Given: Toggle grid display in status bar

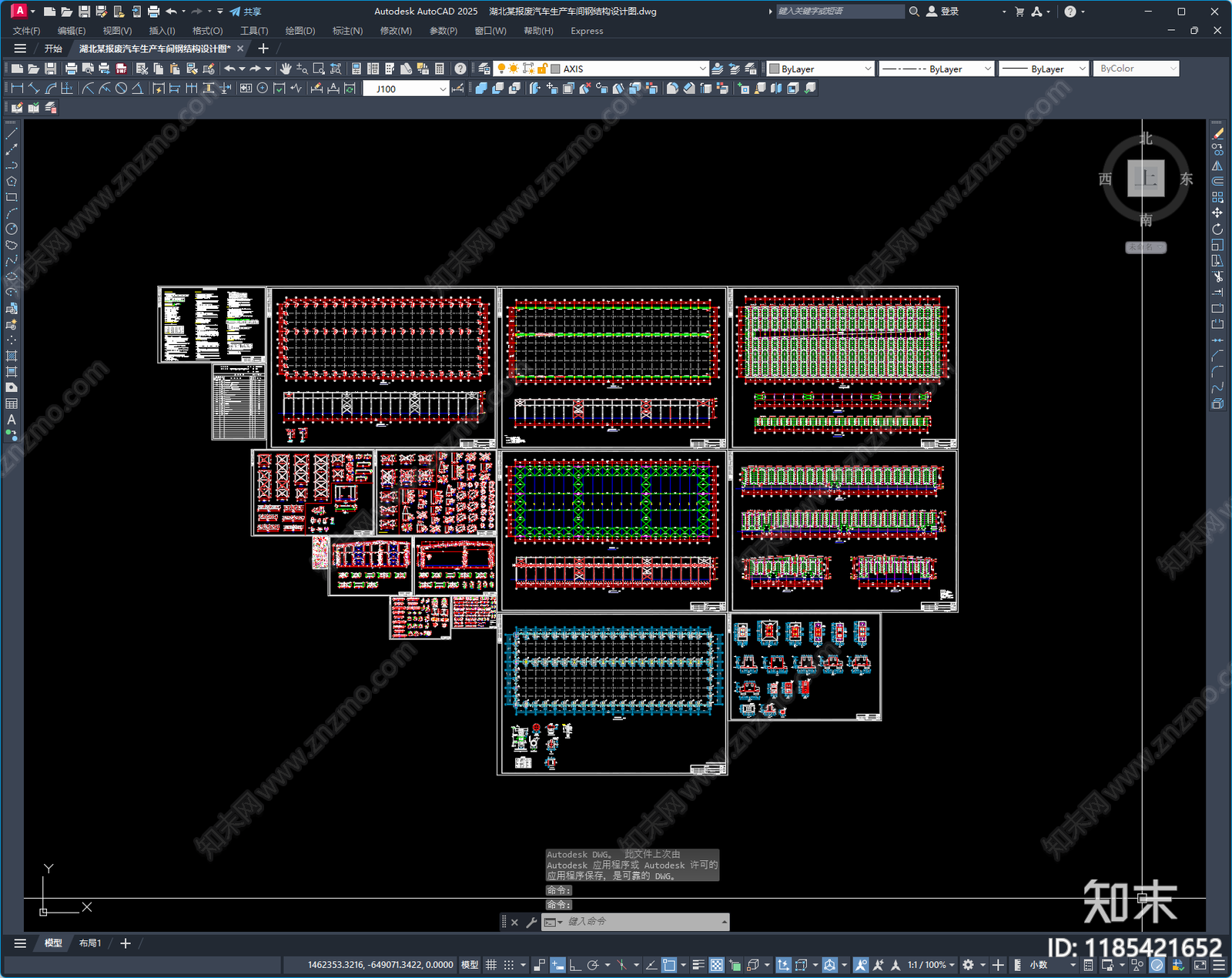Looking at the screenshot, I should coord(490,965).
